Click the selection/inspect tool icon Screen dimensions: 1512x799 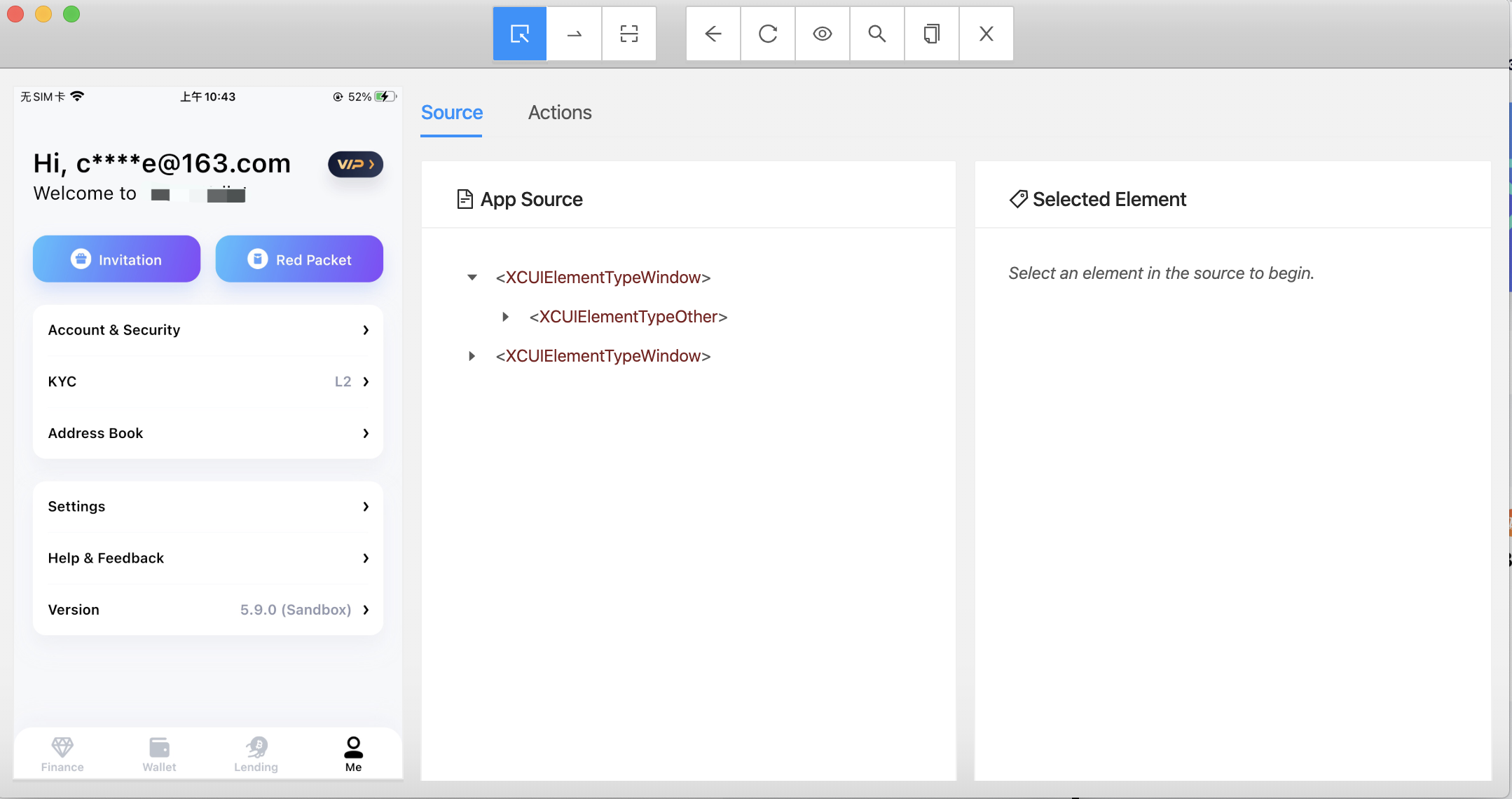tap(520, 32)
